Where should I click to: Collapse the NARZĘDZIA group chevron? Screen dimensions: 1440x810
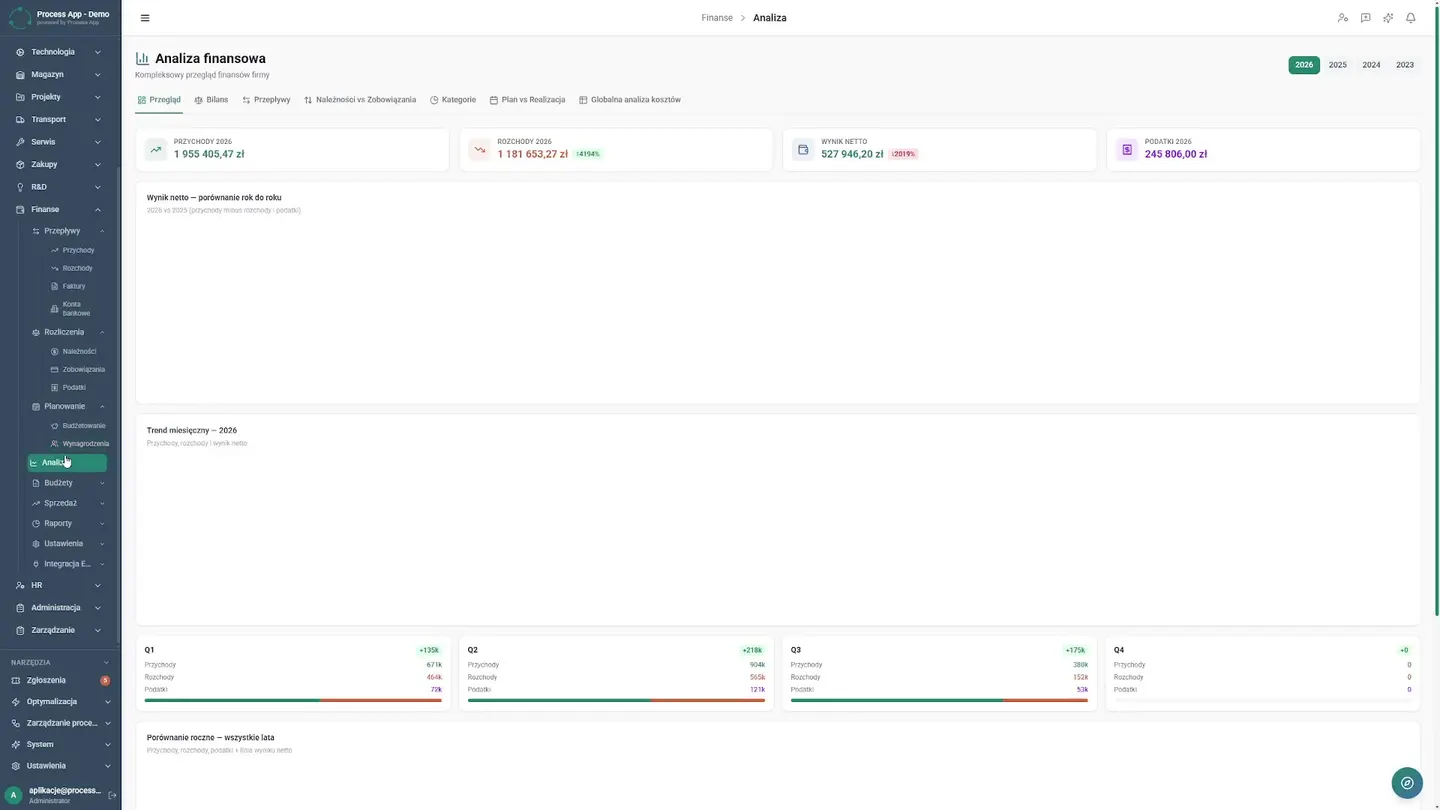coord(106,662)
